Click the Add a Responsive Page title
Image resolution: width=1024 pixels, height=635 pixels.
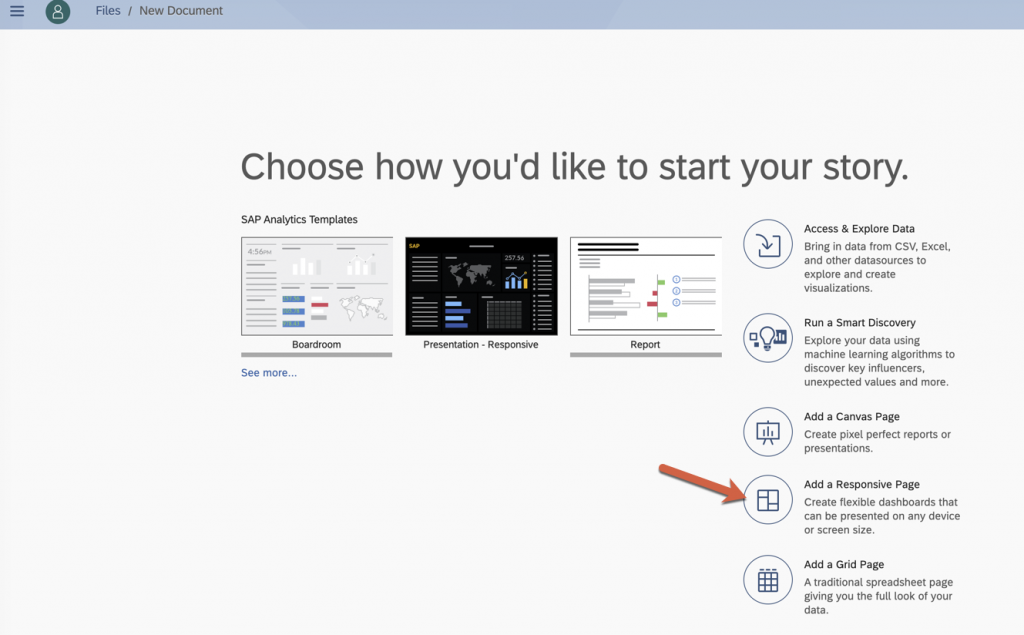[x=861, y=485]
